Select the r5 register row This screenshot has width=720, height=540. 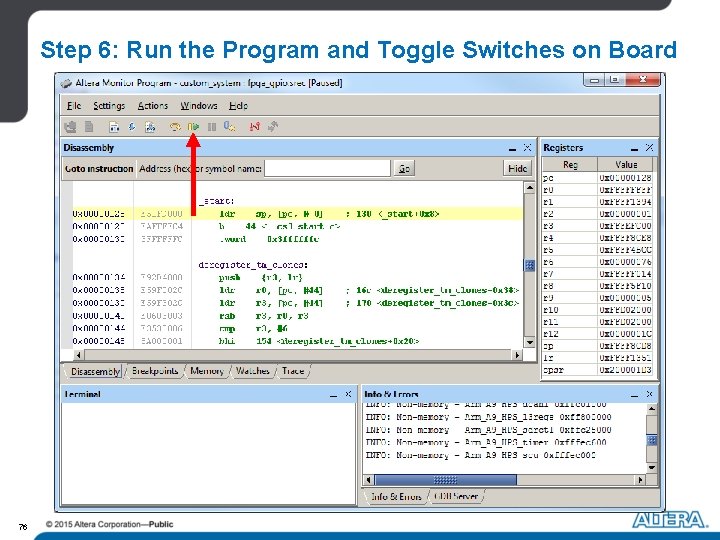[597, 250]
